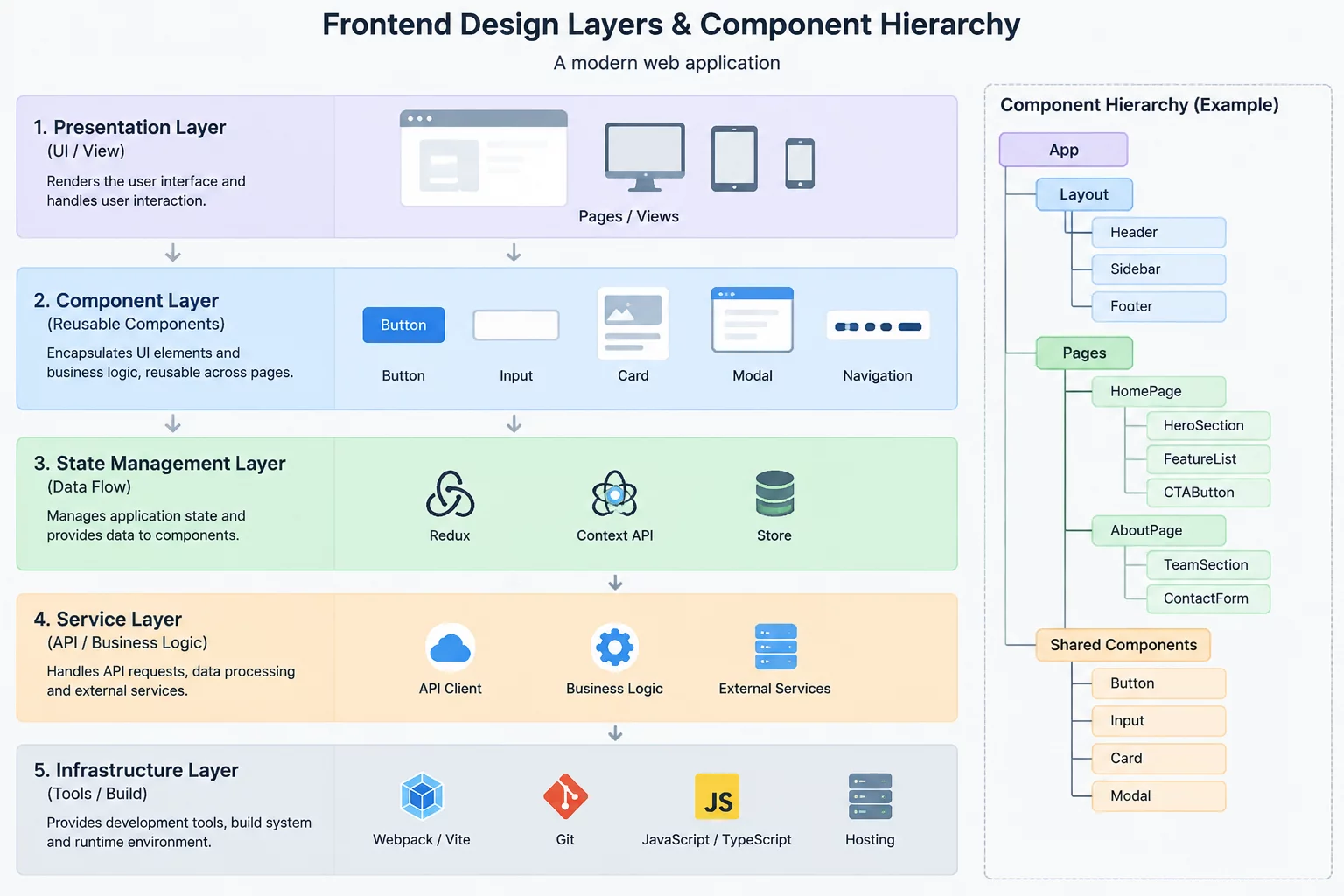Click the Hosting server rack icon

(x=870, y=796)
